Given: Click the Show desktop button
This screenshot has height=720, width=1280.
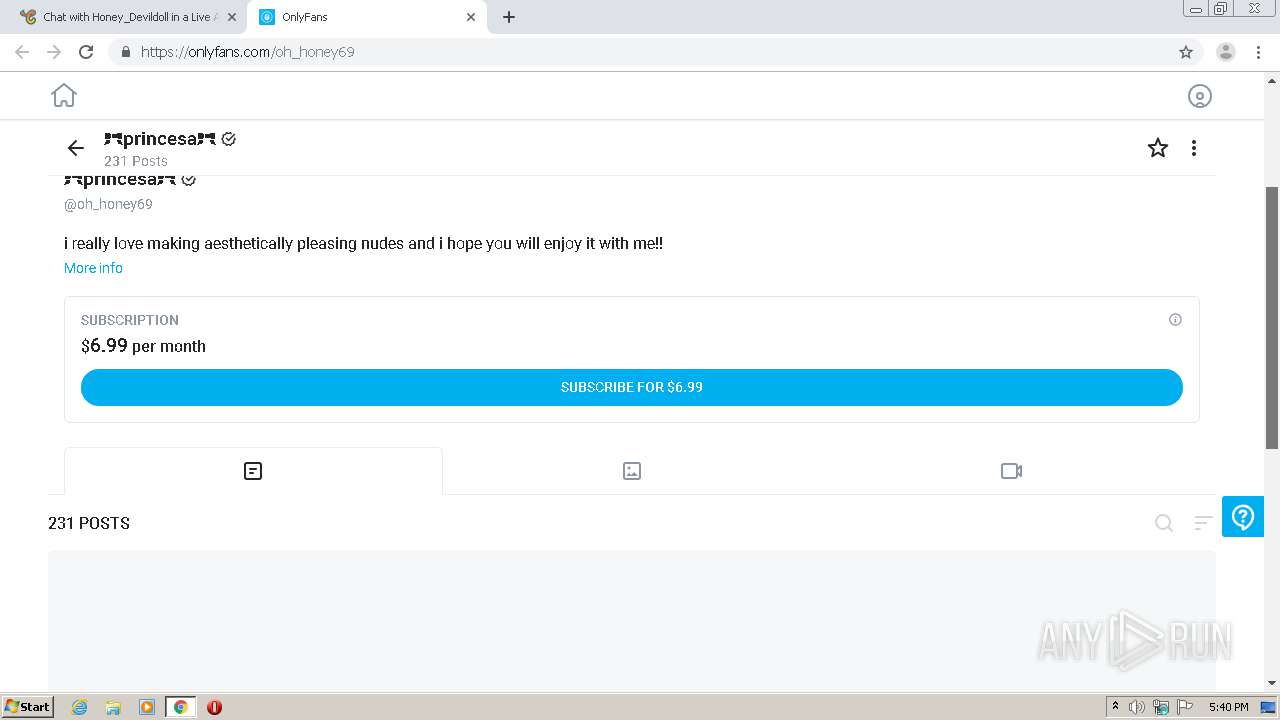Looking at the screenshot, I should tap(1269, 707).
